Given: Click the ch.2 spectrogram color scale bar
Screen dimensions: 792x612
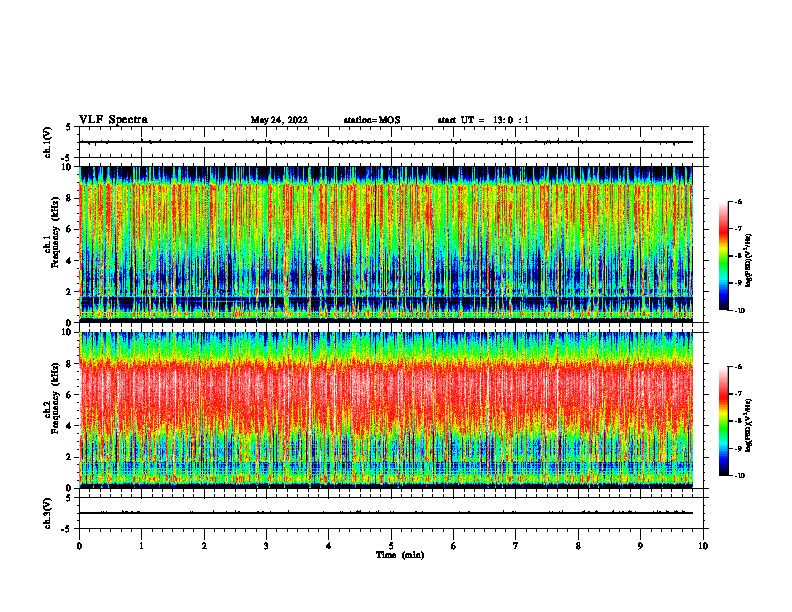Looking at the screenshot, I should click(x=723, y=421).
